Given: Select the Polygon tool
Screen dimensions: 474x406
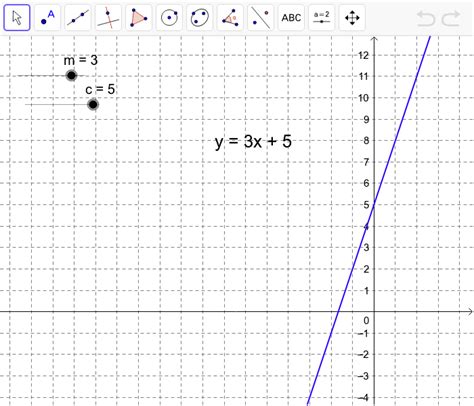Looking at the screenshot, I should pos(139,18).
